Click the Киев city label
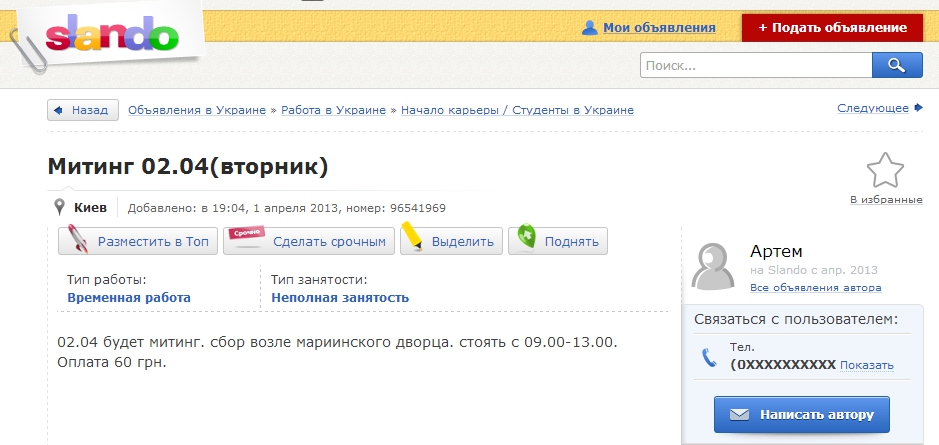 [x=90, y=208]
